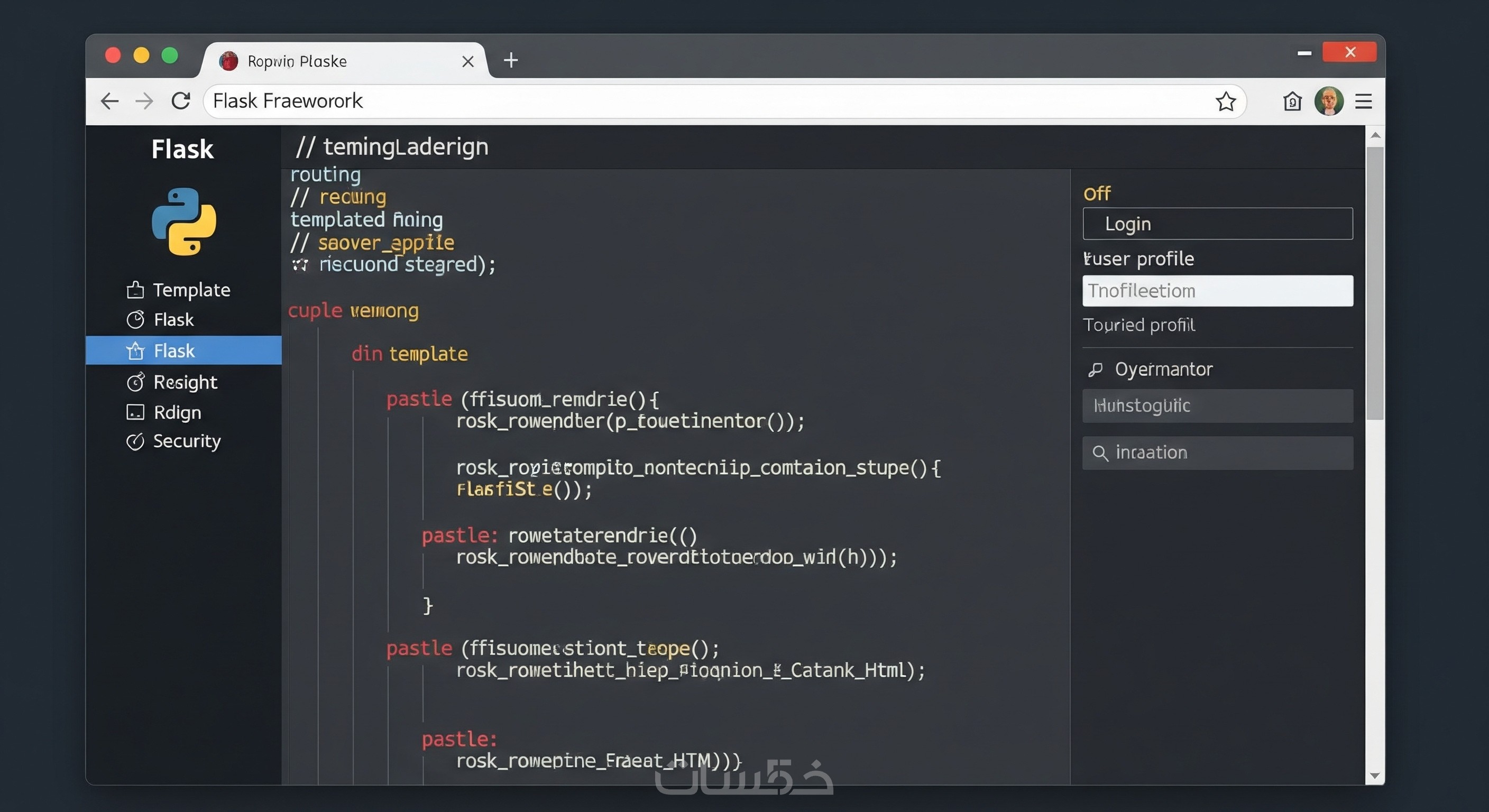Close the Ropwio Plaske tab

click(467, 61)
